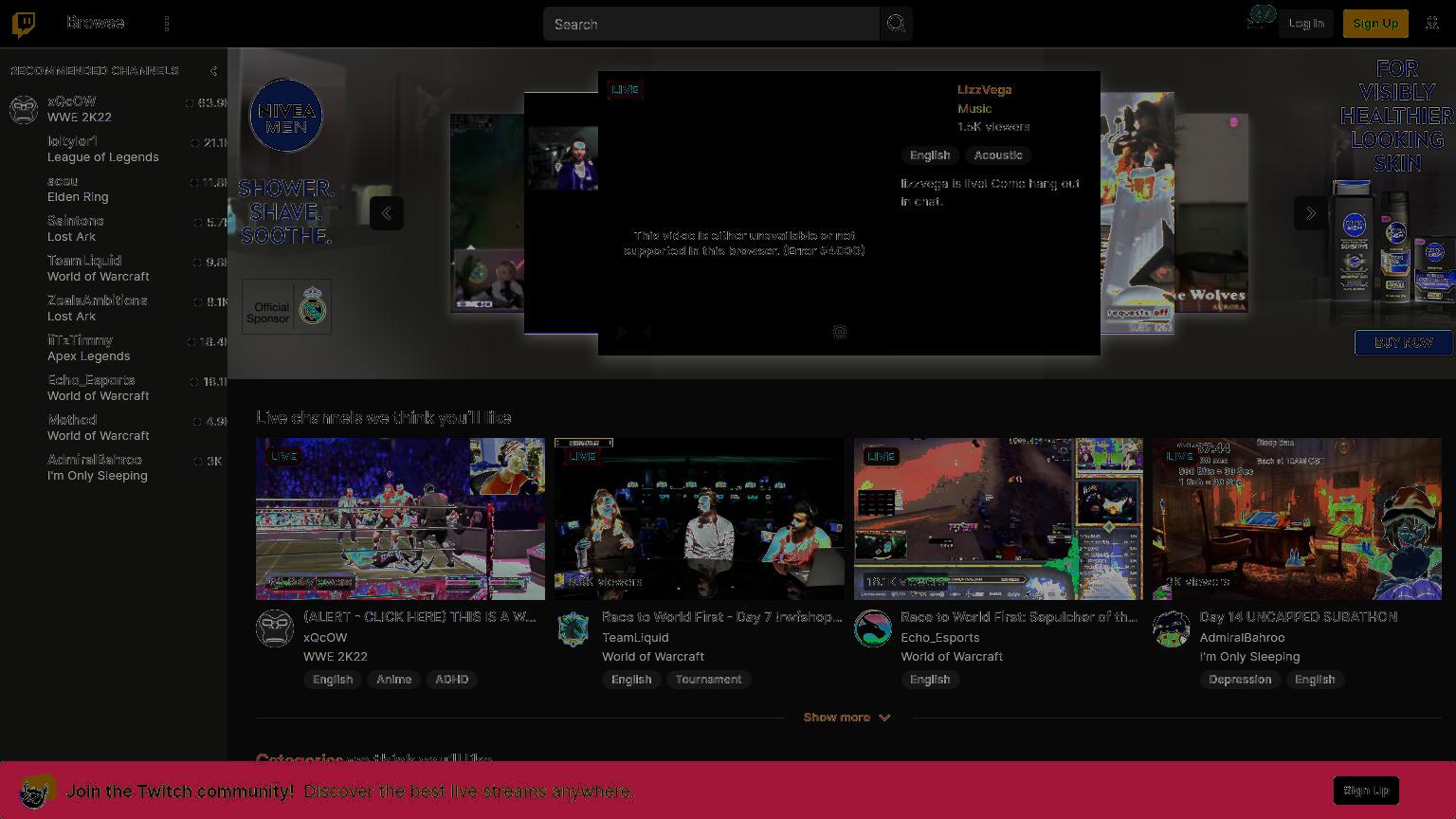This screenshot has height=819, width=1456.
Task: Open the three-dot more menu beside Browse
Action: 167,24
